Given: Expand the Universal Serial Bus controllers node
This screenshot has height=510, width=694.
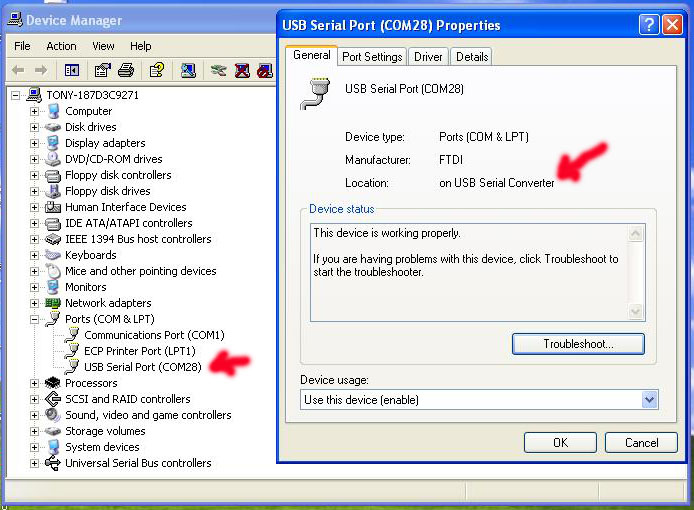Looking at the screenshot, I should [34, 463].
